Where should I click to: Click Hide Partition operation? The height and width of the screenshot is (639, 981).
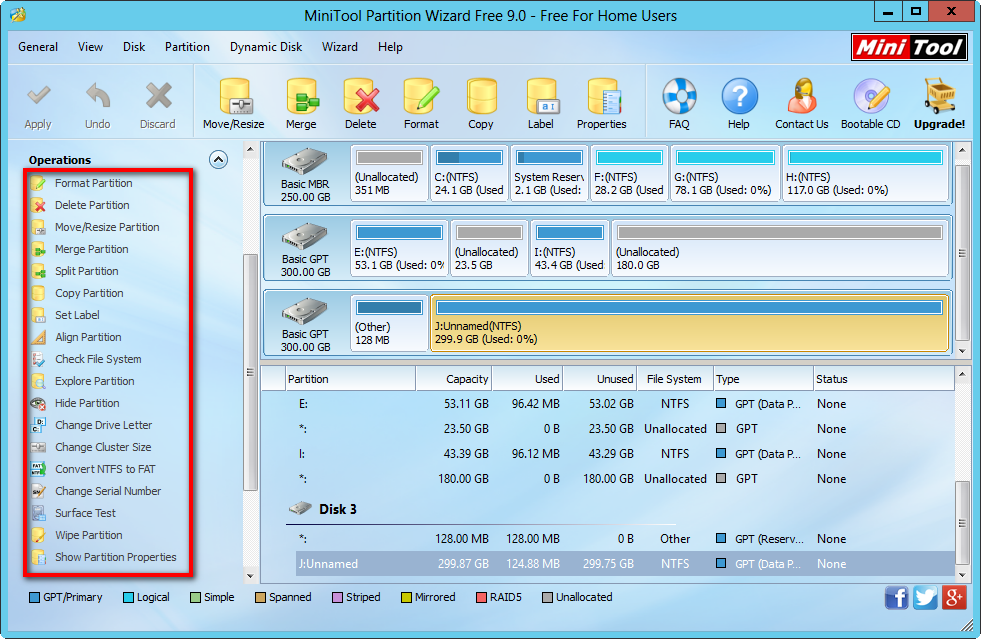[87, 402]
